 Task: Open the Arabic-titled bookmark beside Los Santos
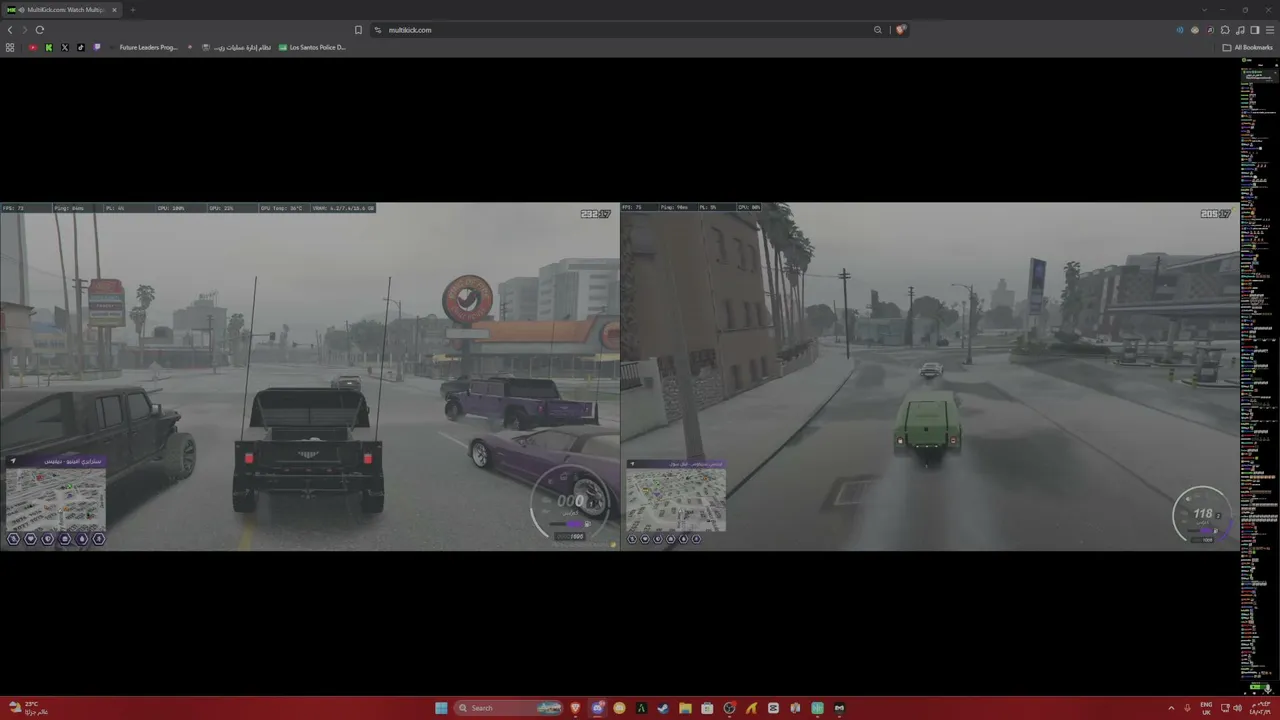tap(236, 47)
